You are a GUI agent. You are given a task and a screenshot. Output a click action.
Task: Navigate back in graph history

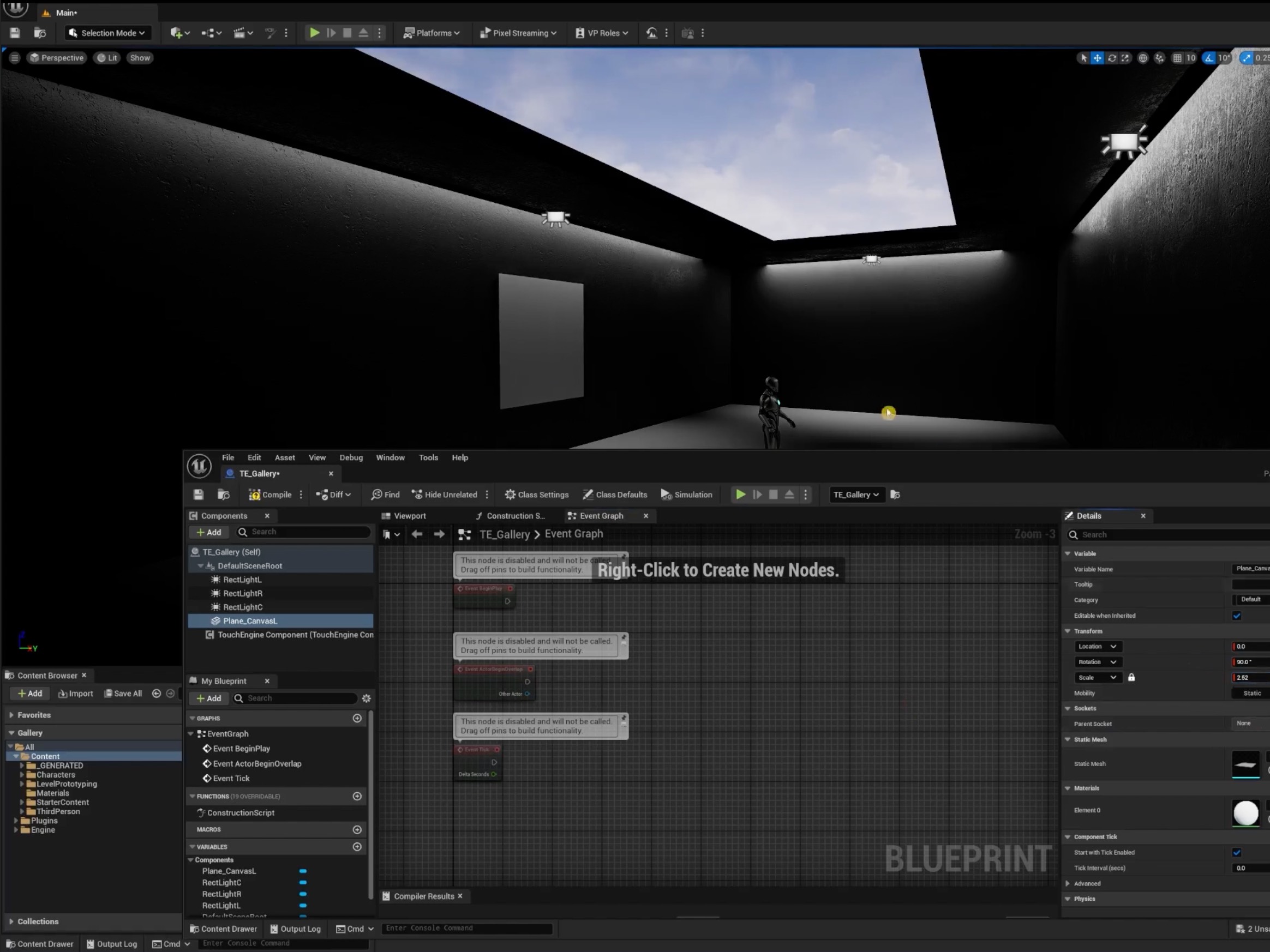tap(417, 534)
